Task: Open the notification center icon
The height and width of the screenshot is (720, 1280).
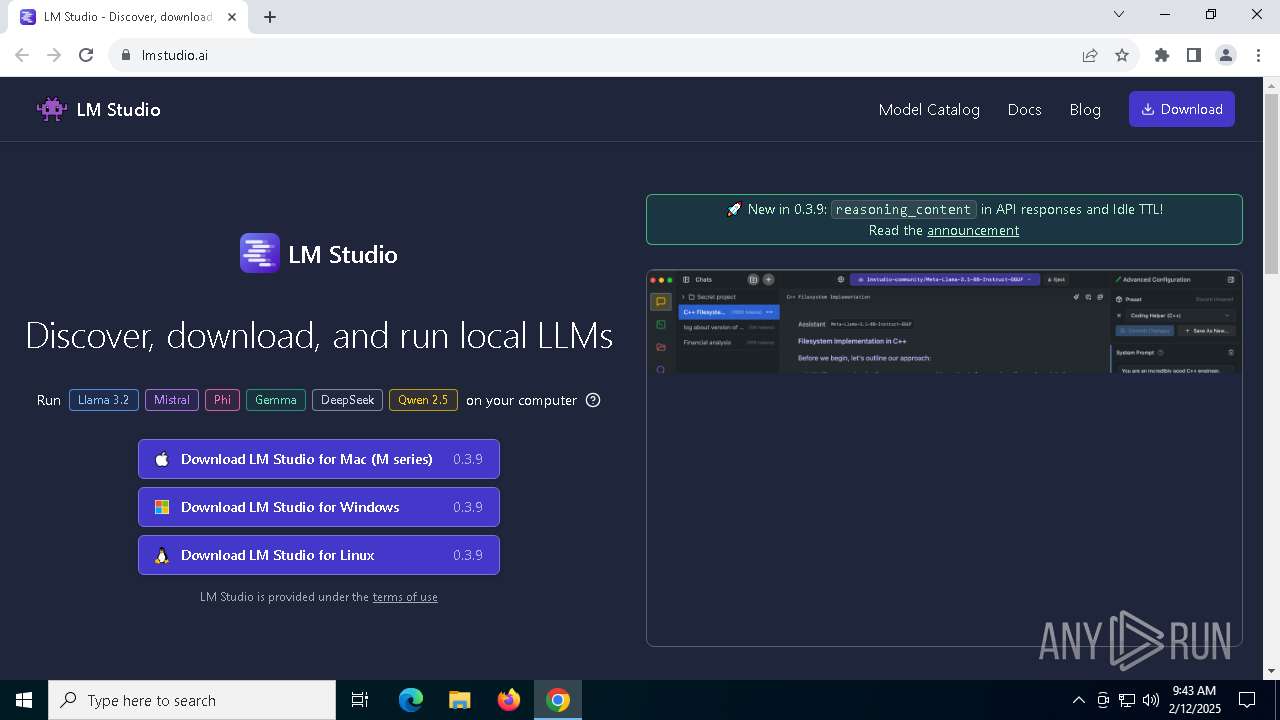Action: coord(1247,700)
